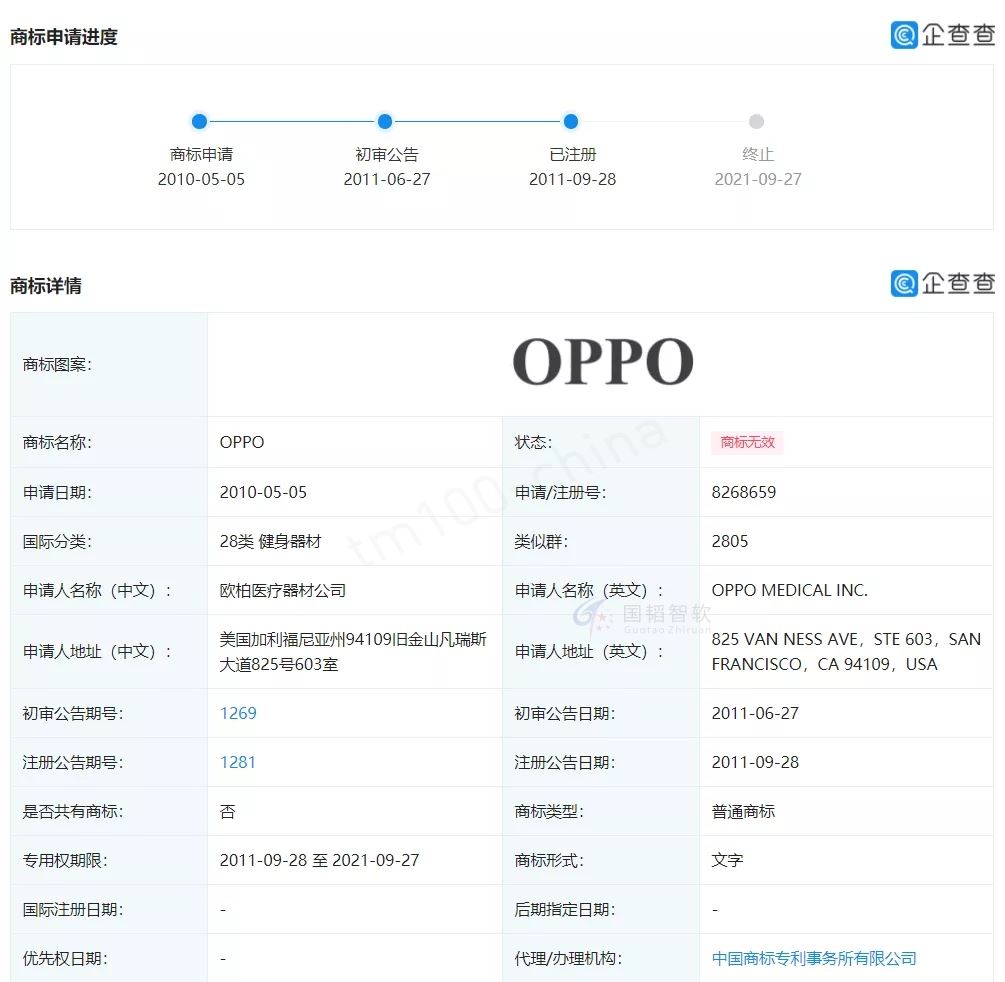This screenshot has width=1005, height=982.
Task: Click the 代理/办理机构 label
Action: tap(568, 958)
